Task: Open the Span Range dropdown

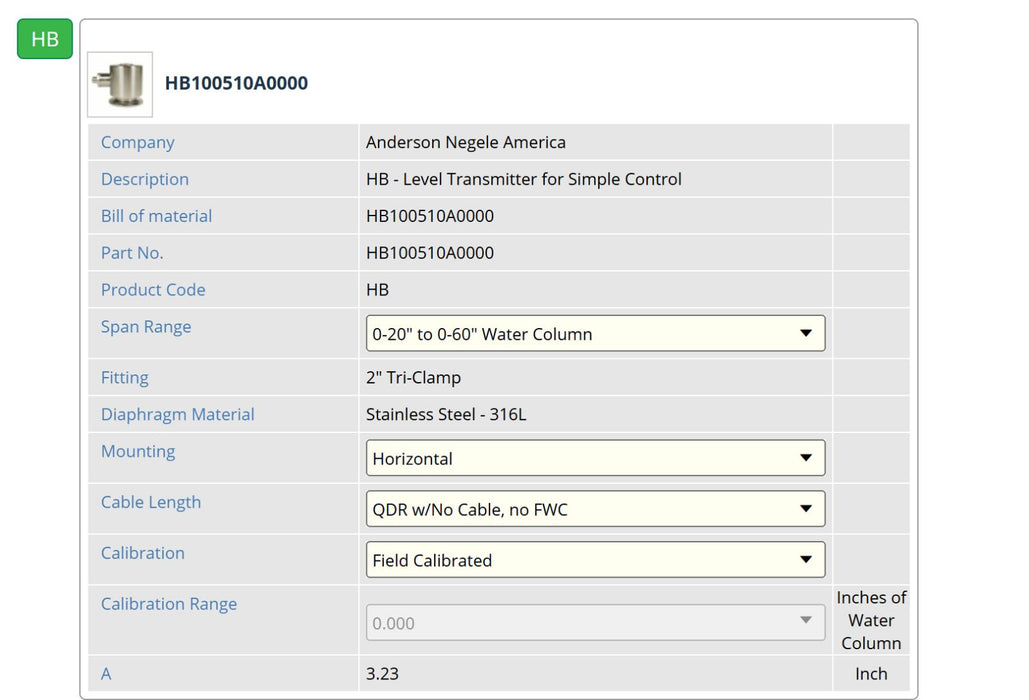Action: (595, 334)
